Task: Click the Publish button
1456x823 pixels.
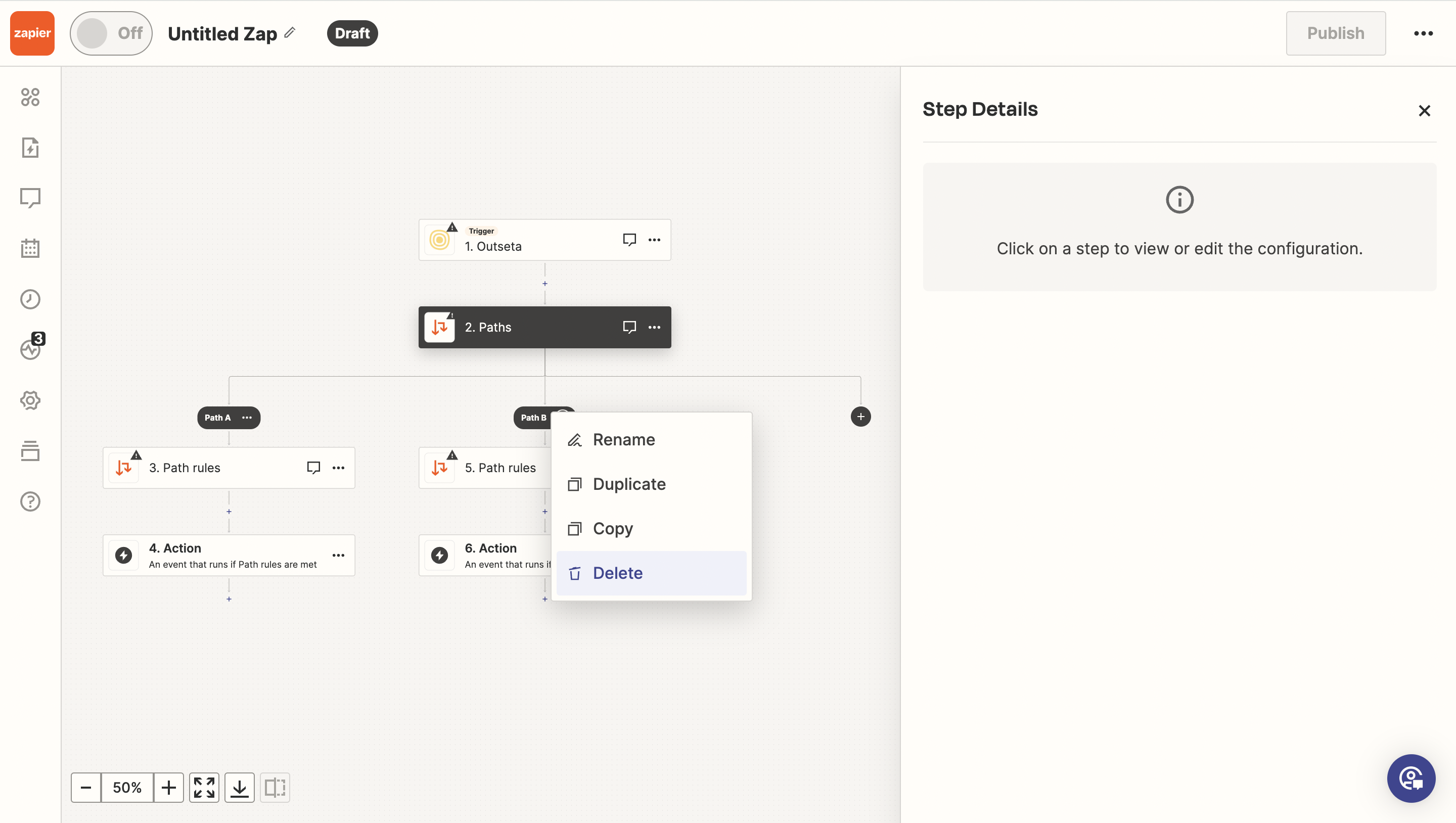Action: coord(1336,33)
